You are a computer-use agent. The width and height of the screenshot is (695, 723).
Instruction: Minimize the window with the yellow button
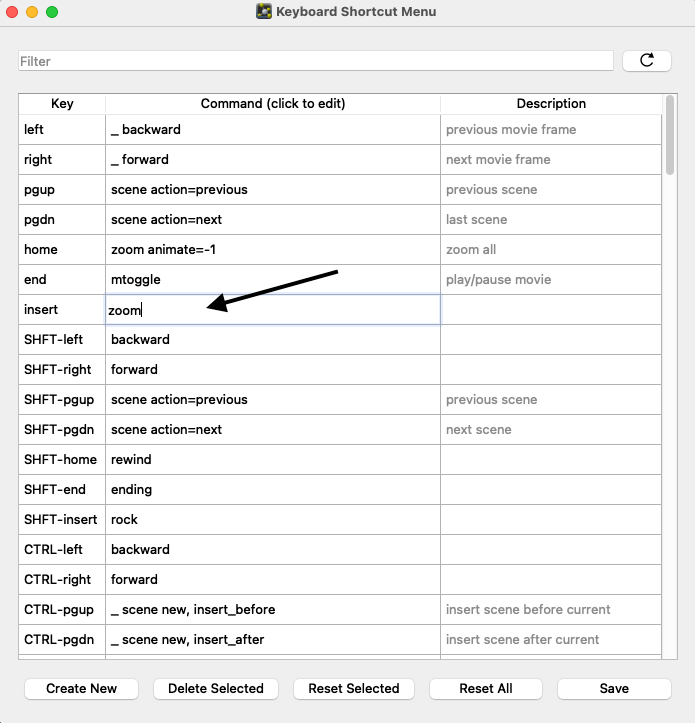(32, 12)
